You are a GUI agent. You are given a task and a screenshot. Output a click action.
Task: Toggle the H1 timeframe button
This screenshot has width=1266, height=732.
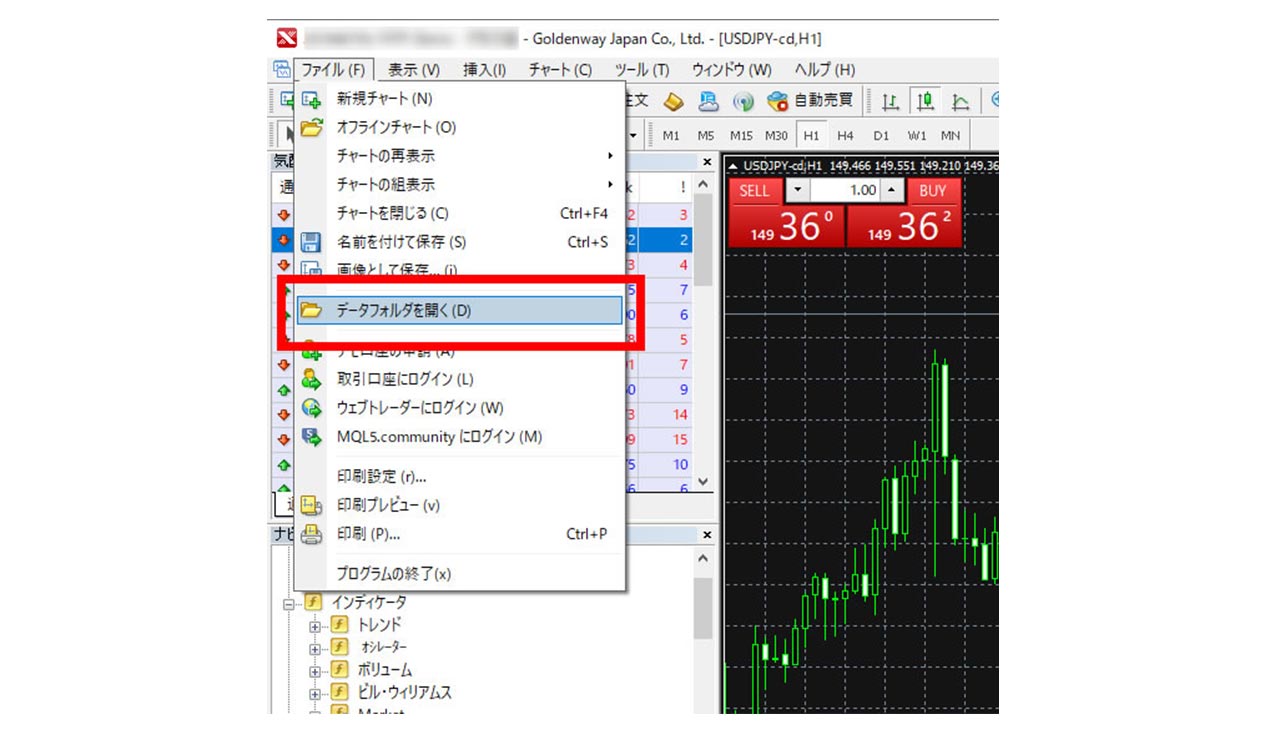810,135
